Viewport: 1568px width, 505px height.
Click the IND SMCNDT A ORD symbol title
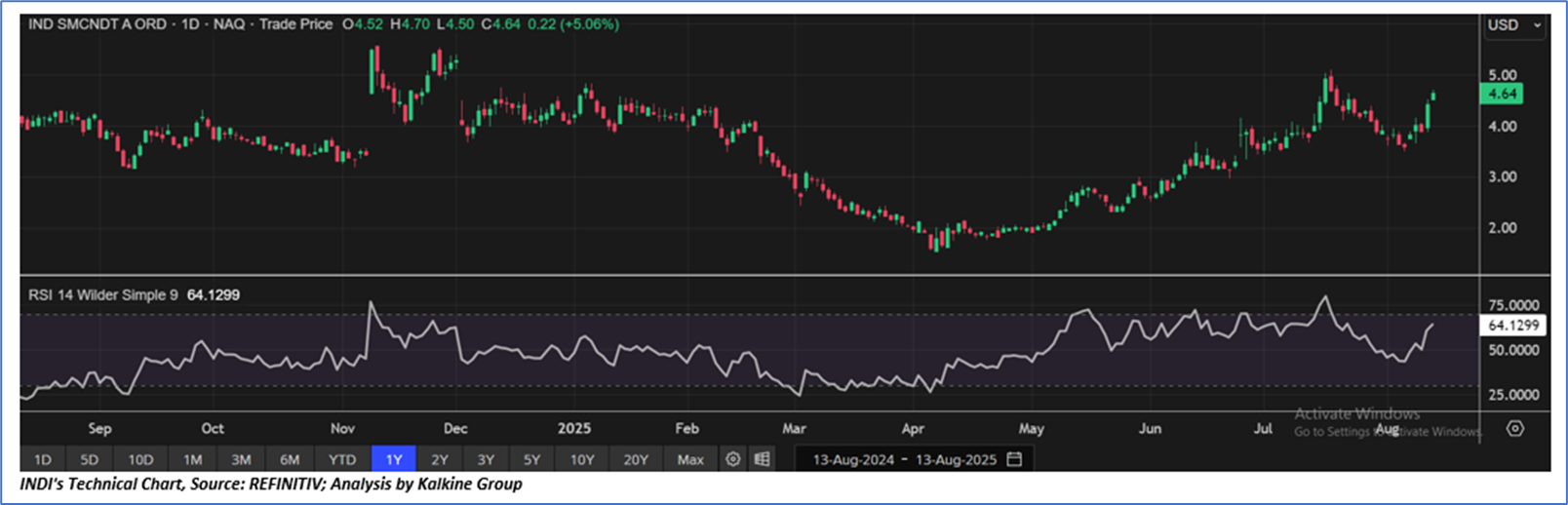(x=98, y=23)
